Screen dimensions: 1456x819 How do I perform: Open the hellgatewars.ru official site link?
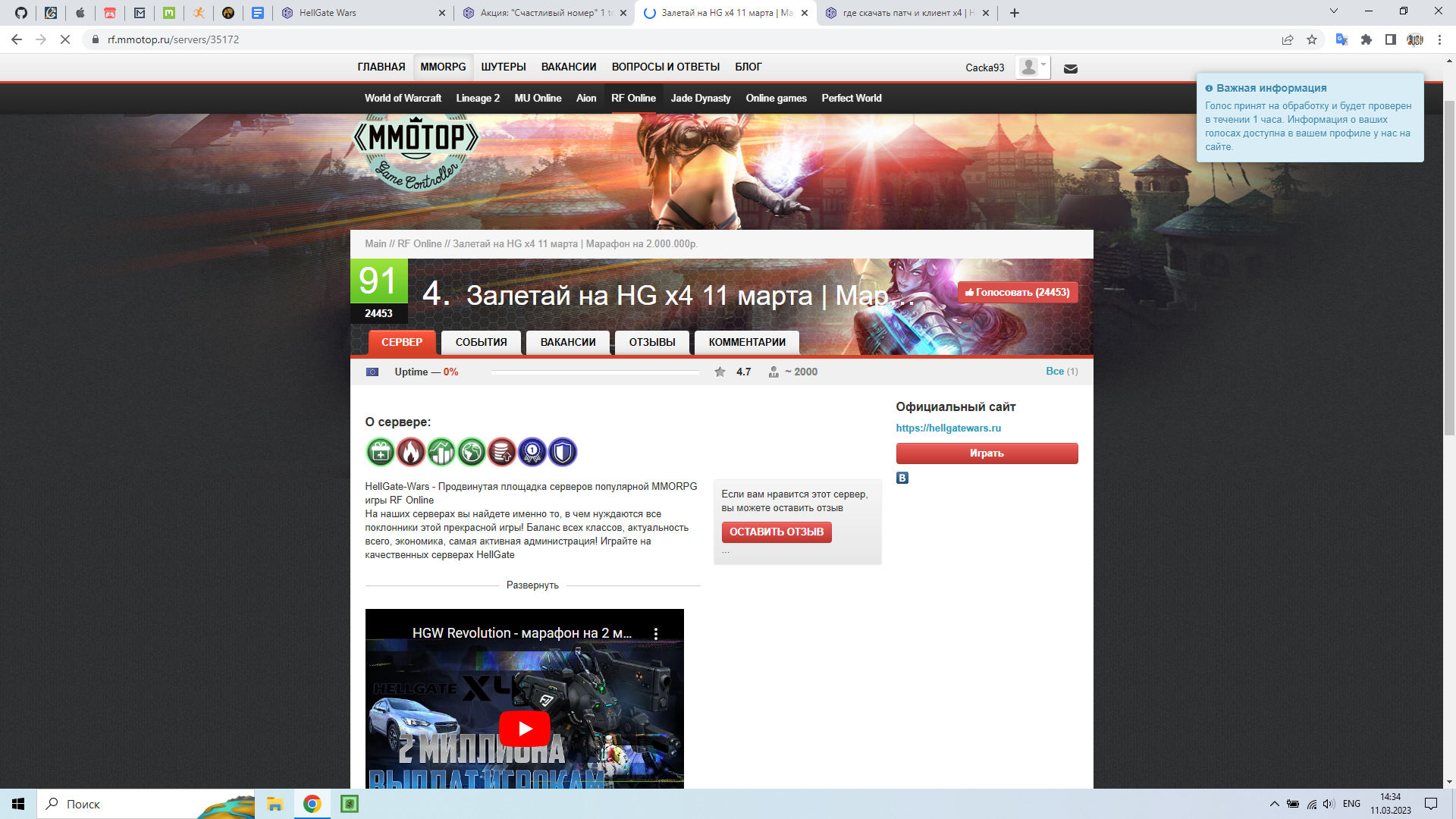click(948, 428)
